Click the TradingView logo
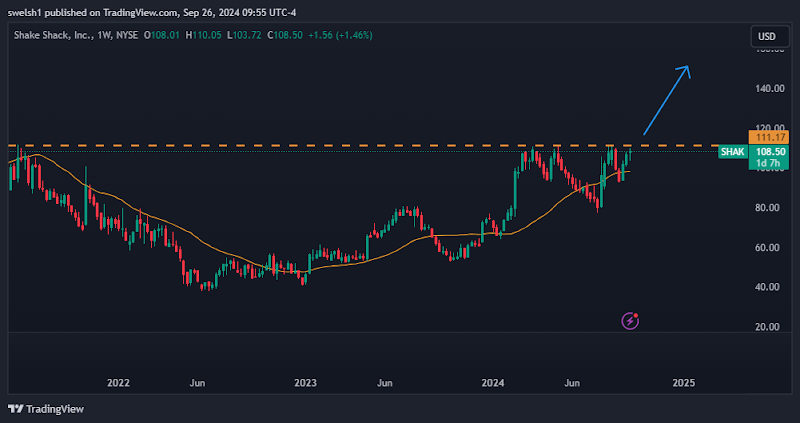Viewport: 800px width, 423px height. (46, 409)
